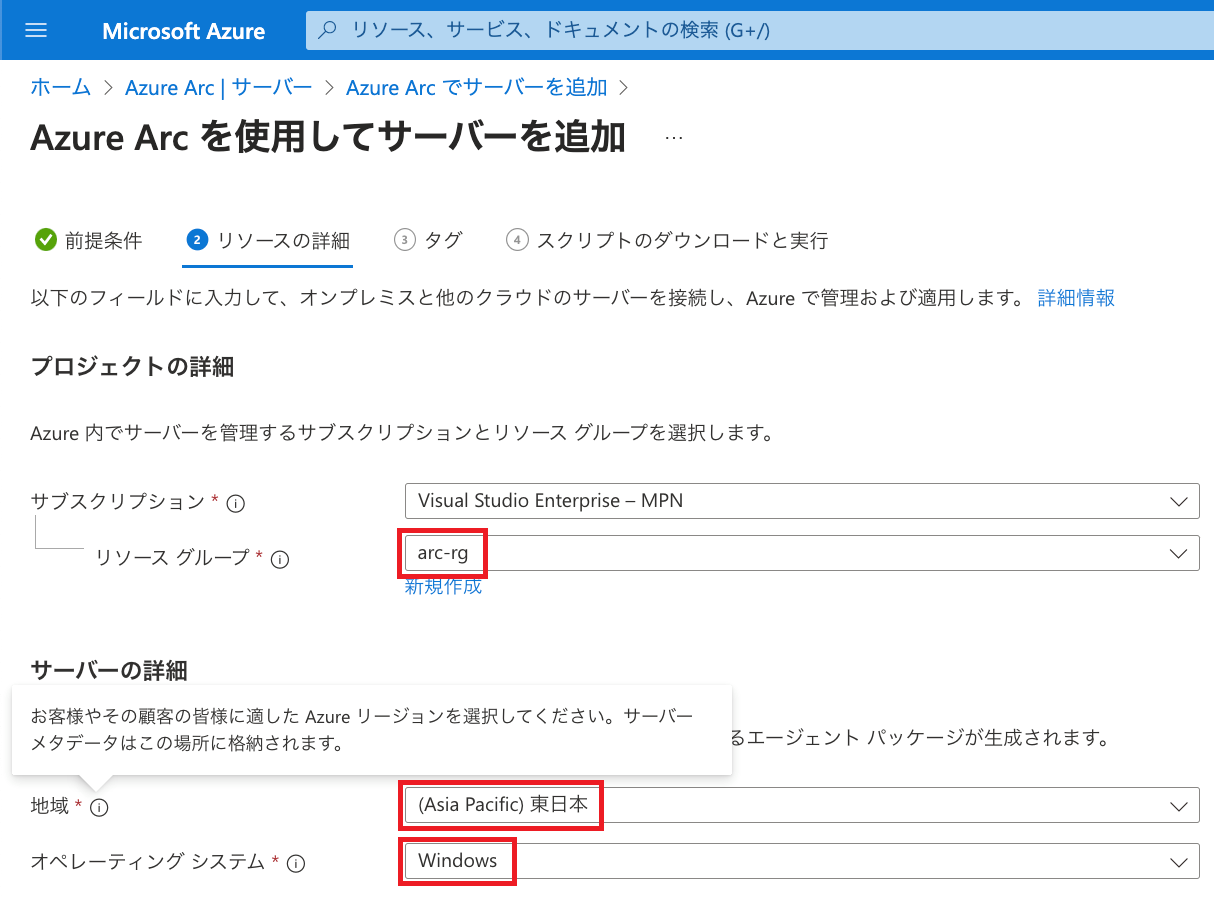Viewport: 1214px width, 904px height.
Task: Click the サブスクリプション field label
Action: point(118,502)
